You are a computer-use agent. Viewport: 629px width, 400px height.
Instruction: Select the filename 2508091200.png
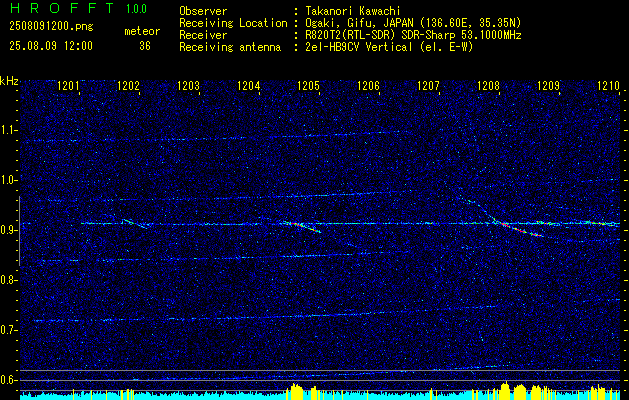[x=51, y=26]
